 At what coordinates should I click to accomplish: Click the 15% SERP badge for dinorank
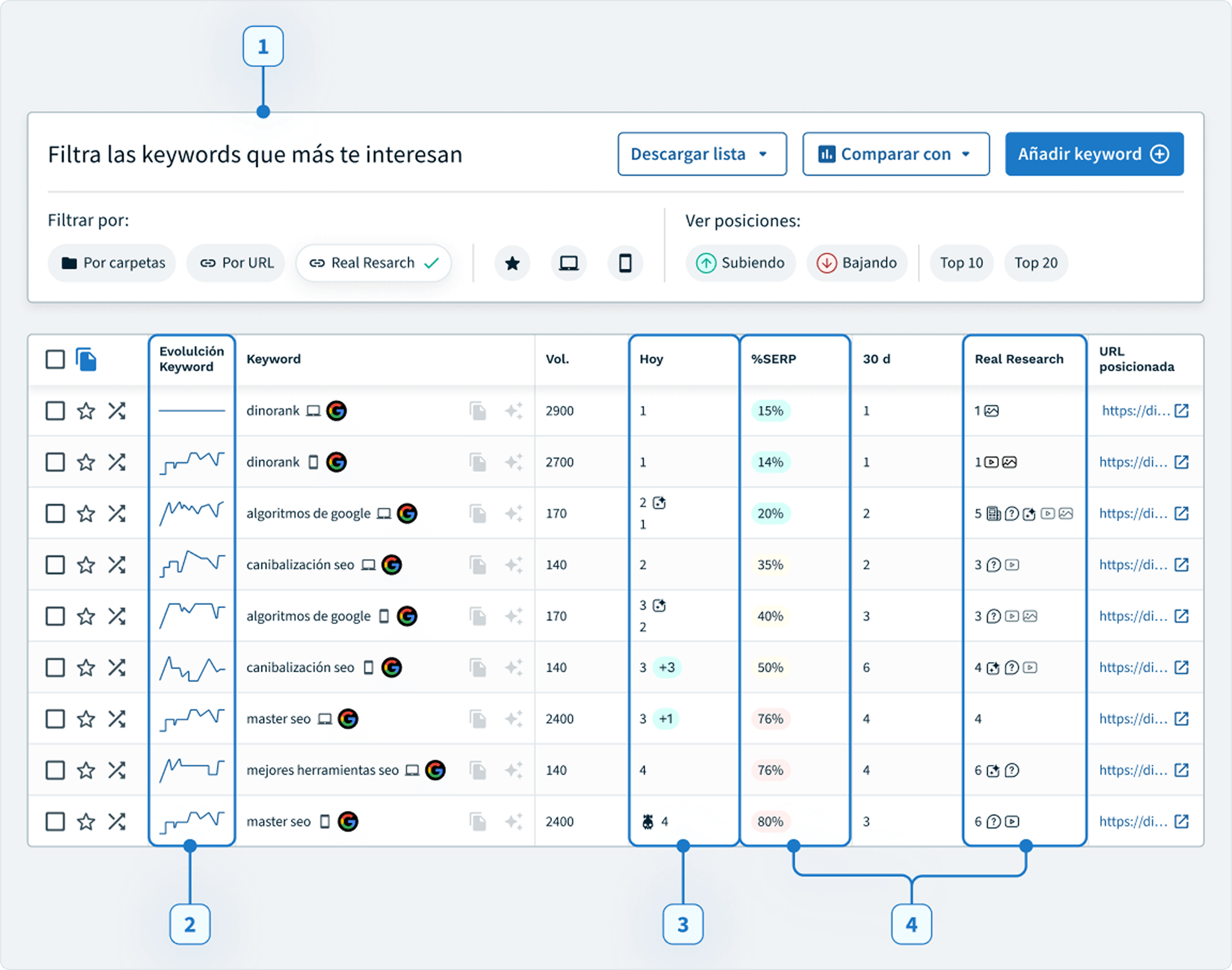770,411
